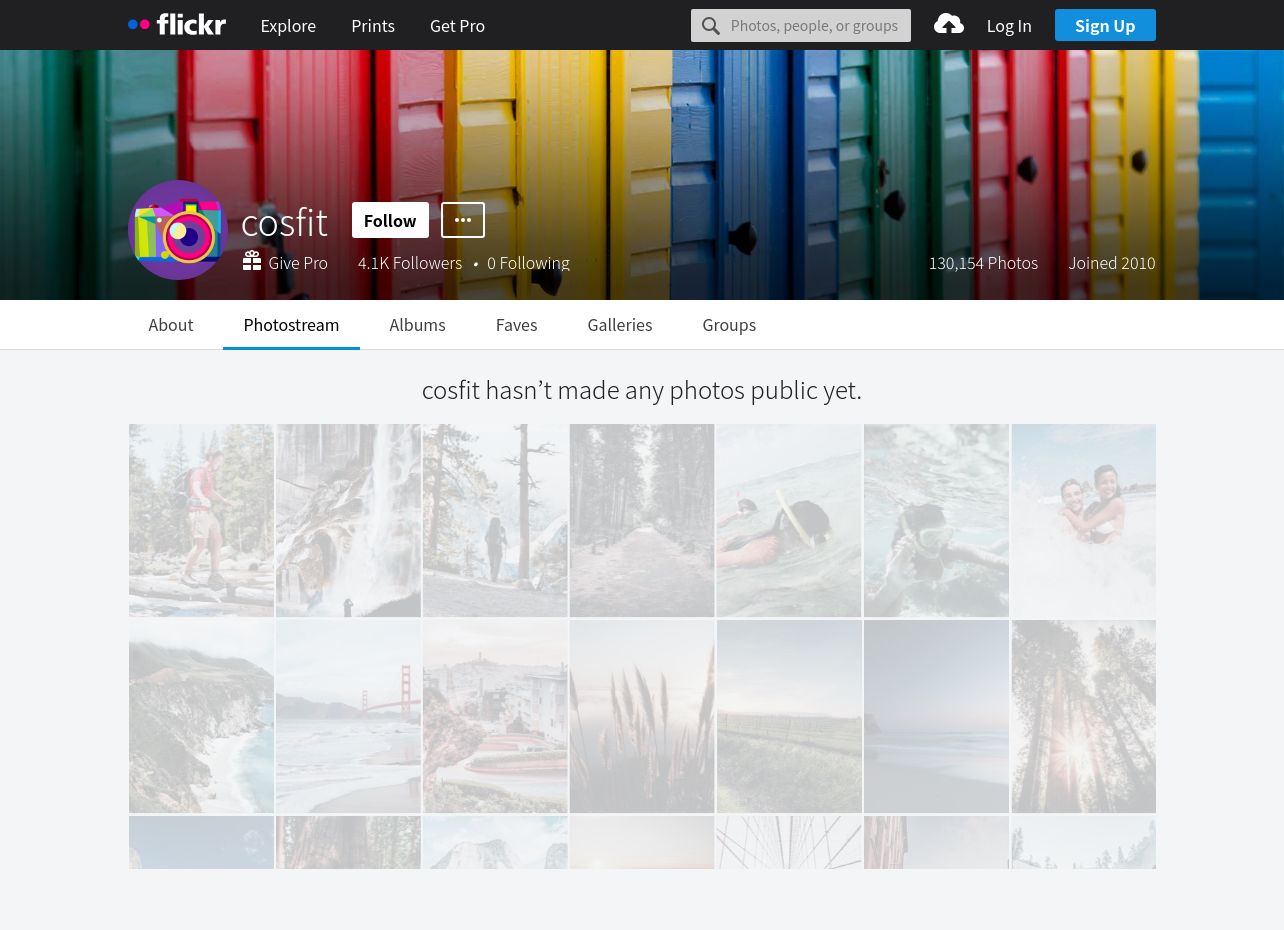
Task: Click the 130,154 Photos count
Action: (983, 263)
